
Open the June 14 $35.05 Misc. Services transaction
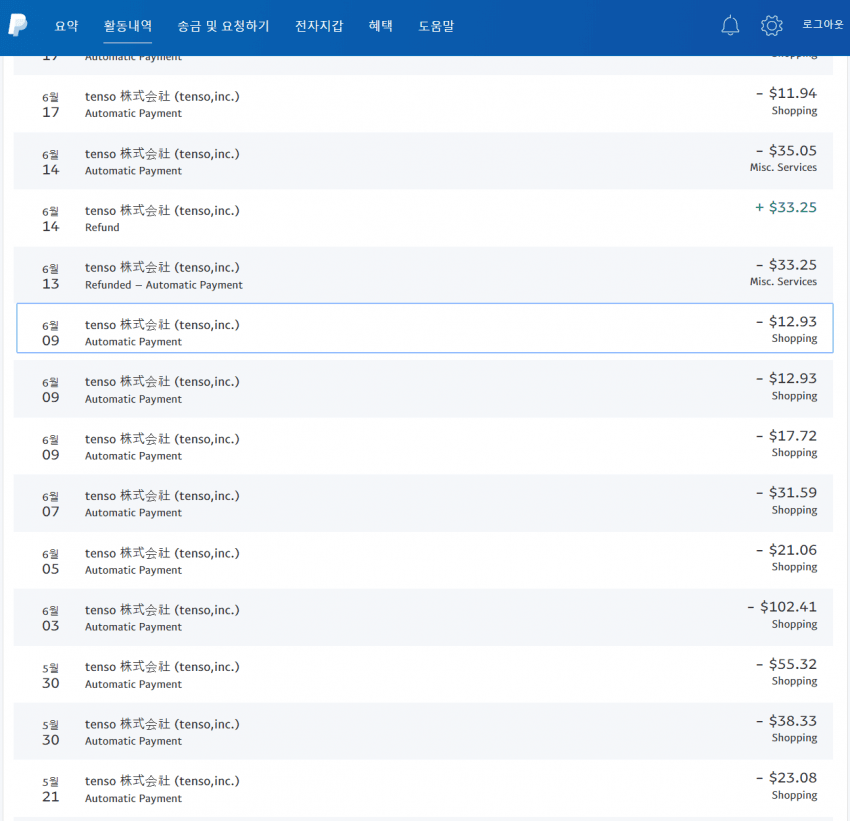423,161
